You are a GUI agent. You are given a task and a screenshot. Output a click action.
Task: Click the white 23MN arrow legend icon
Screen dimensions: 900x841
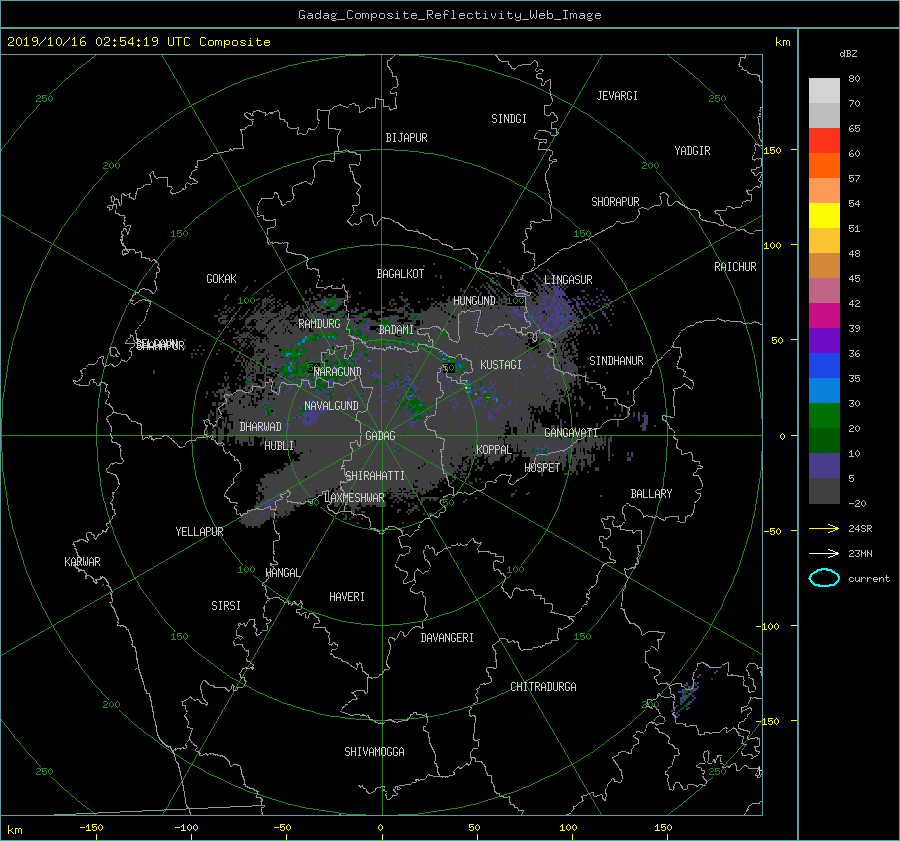[x=824, y=553]
